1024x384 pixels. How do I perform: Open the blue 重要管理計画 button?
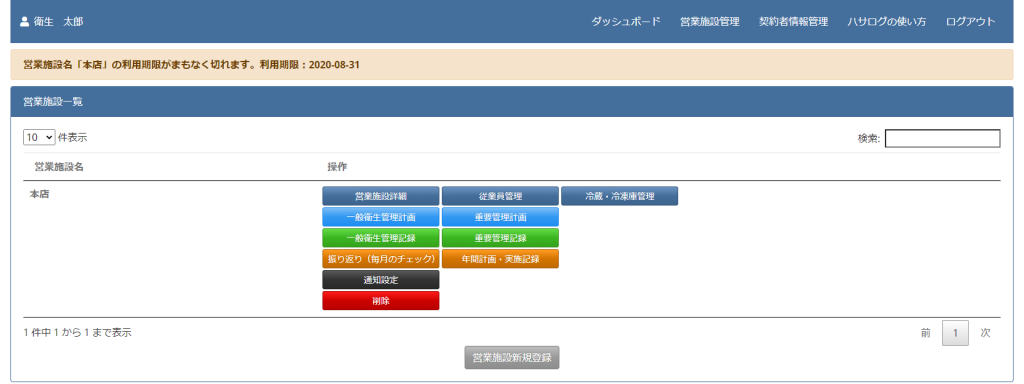pyautogui.click(x=500, y=217)
